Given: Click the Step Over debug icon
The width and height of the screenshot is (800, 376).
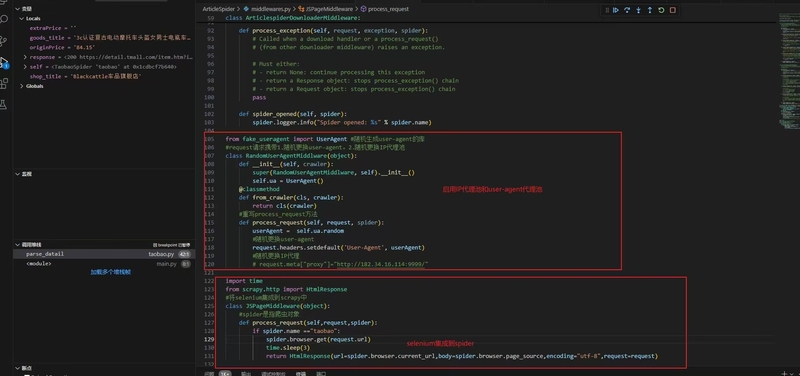Looking at the screenshot, I should click(x=627, y=10).
